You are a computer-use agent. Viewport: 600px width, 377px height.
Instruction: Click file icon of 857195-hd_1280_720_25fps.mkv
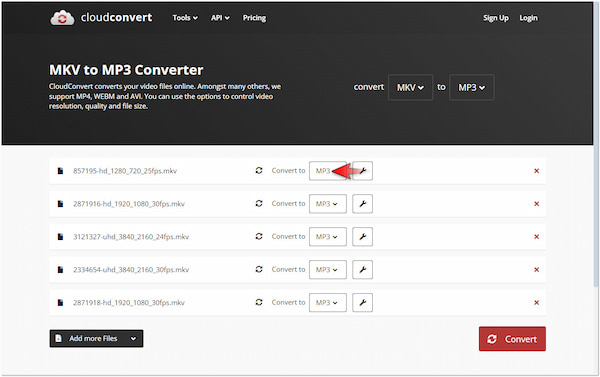tap(60, 171)
